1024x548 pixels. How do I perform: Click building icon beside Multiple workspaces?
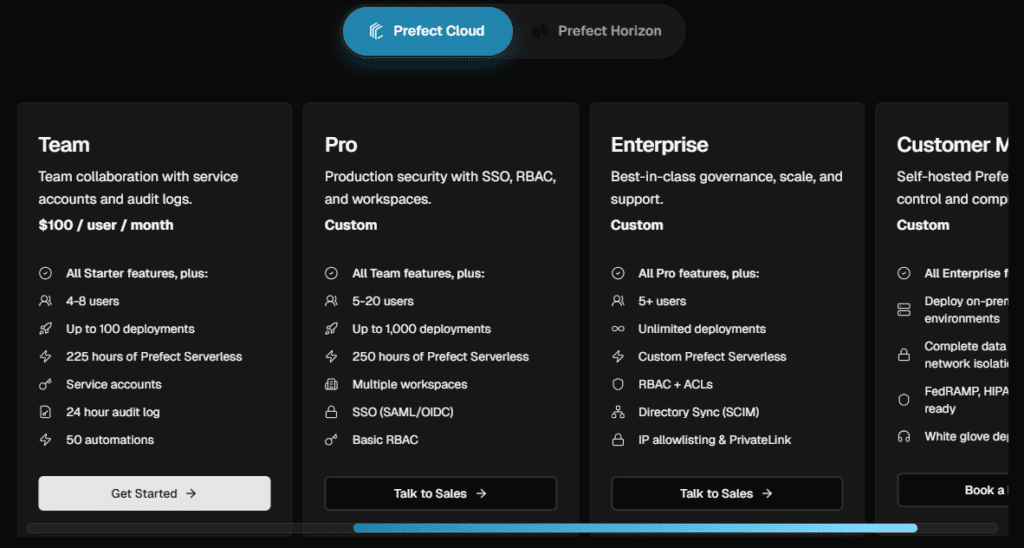tap(331, 385)
